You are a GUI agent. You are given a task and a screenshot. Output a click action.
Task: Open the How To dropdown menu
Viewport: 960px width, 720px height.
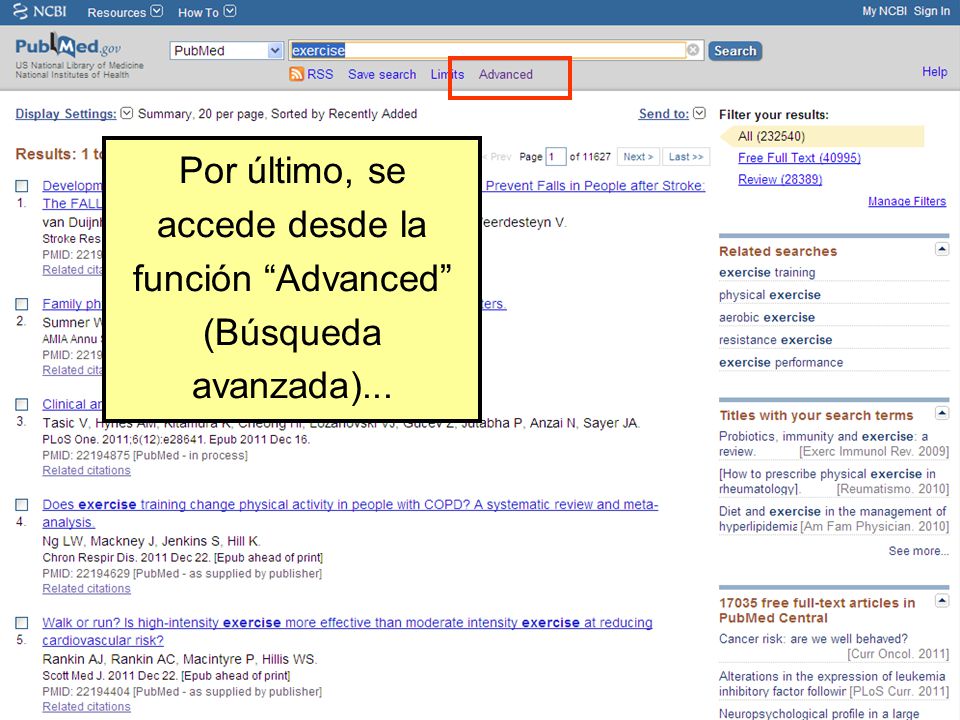(206, 12)
